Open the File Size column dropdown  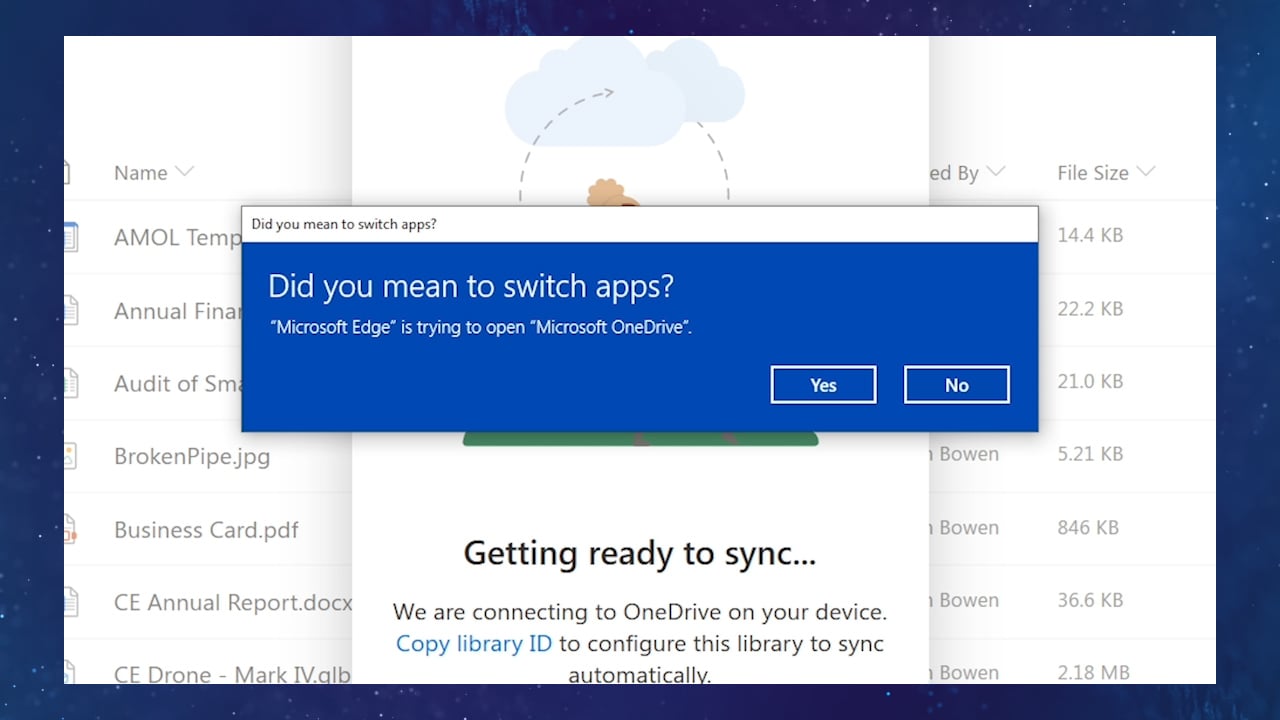pyautogui.click(x=1146, y=172)
